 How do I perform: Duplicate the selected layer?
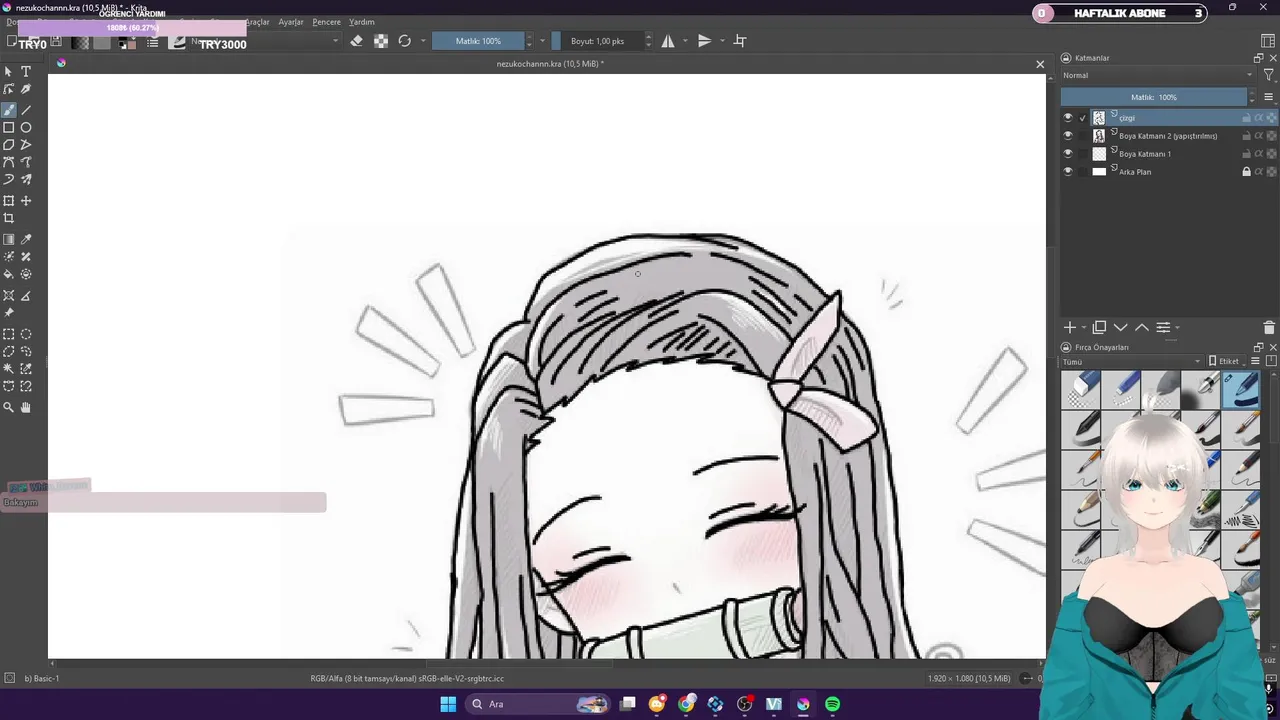point(1099,328)
